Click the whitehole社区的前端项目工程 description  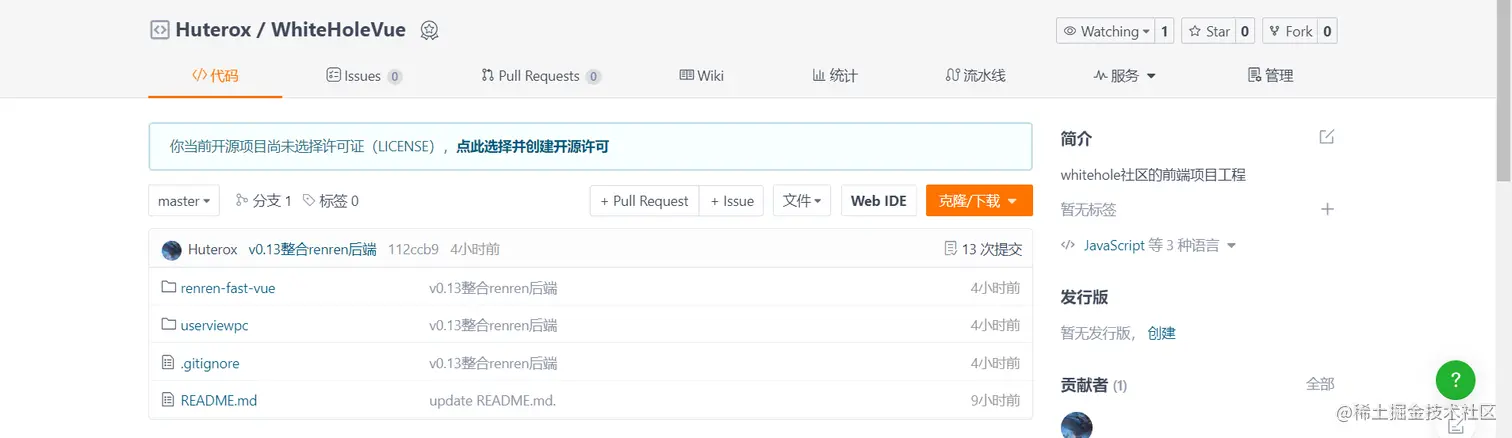[x=1153, y=174]
